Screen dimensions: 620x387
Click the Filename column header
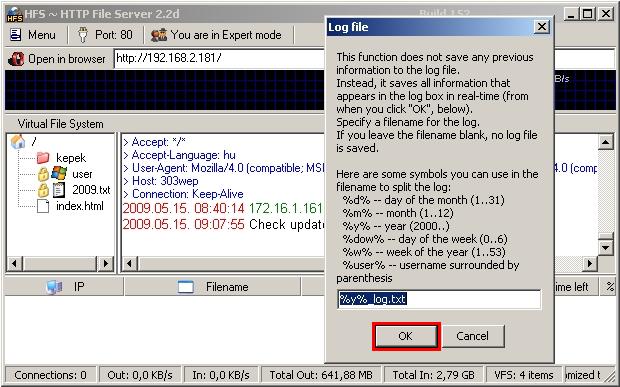213,287
